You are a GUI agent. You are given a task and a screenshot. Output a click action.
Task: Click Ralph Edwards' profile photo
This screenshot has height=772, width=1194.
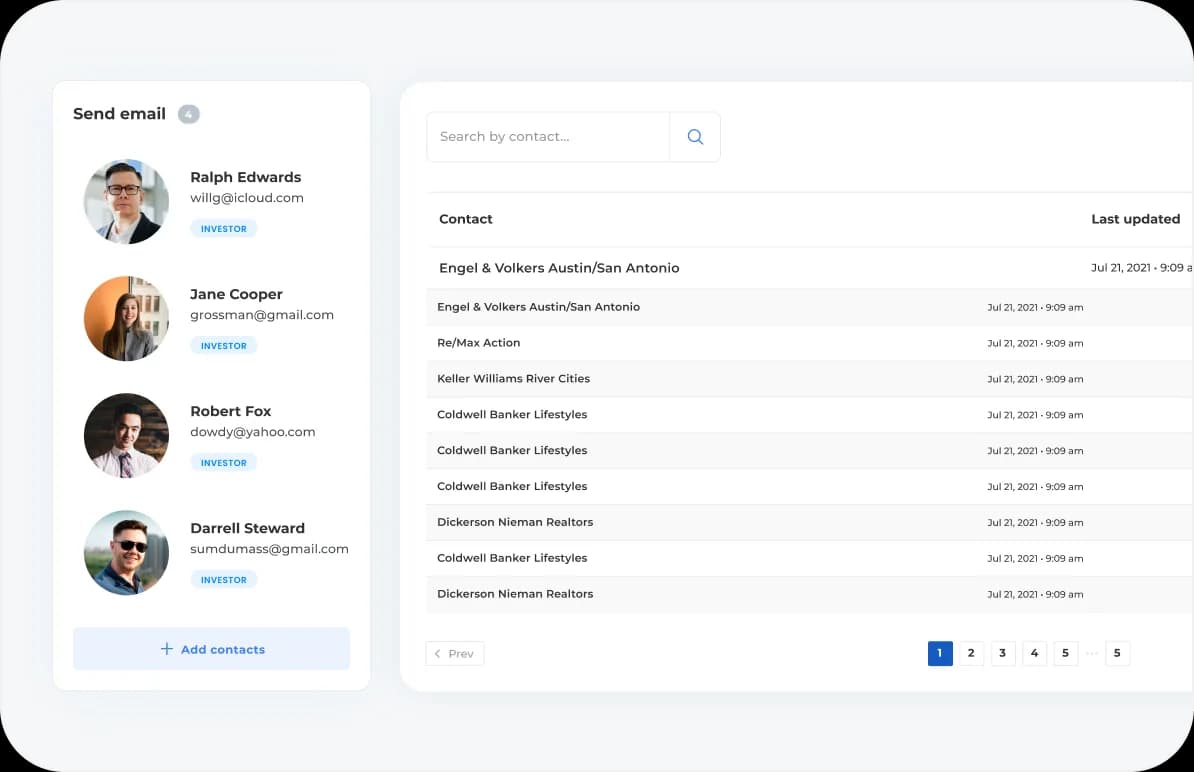tap(126, 202)
